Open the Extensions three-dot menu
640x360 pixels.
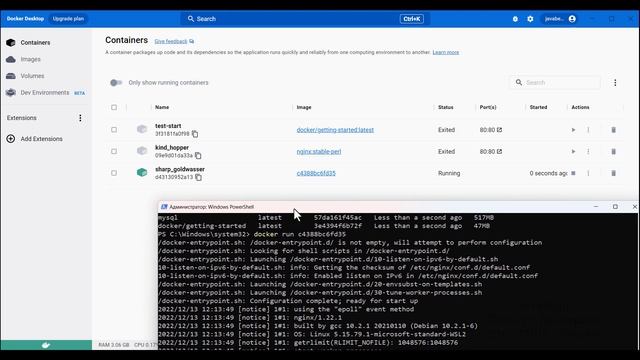click(x=80, y=118)
